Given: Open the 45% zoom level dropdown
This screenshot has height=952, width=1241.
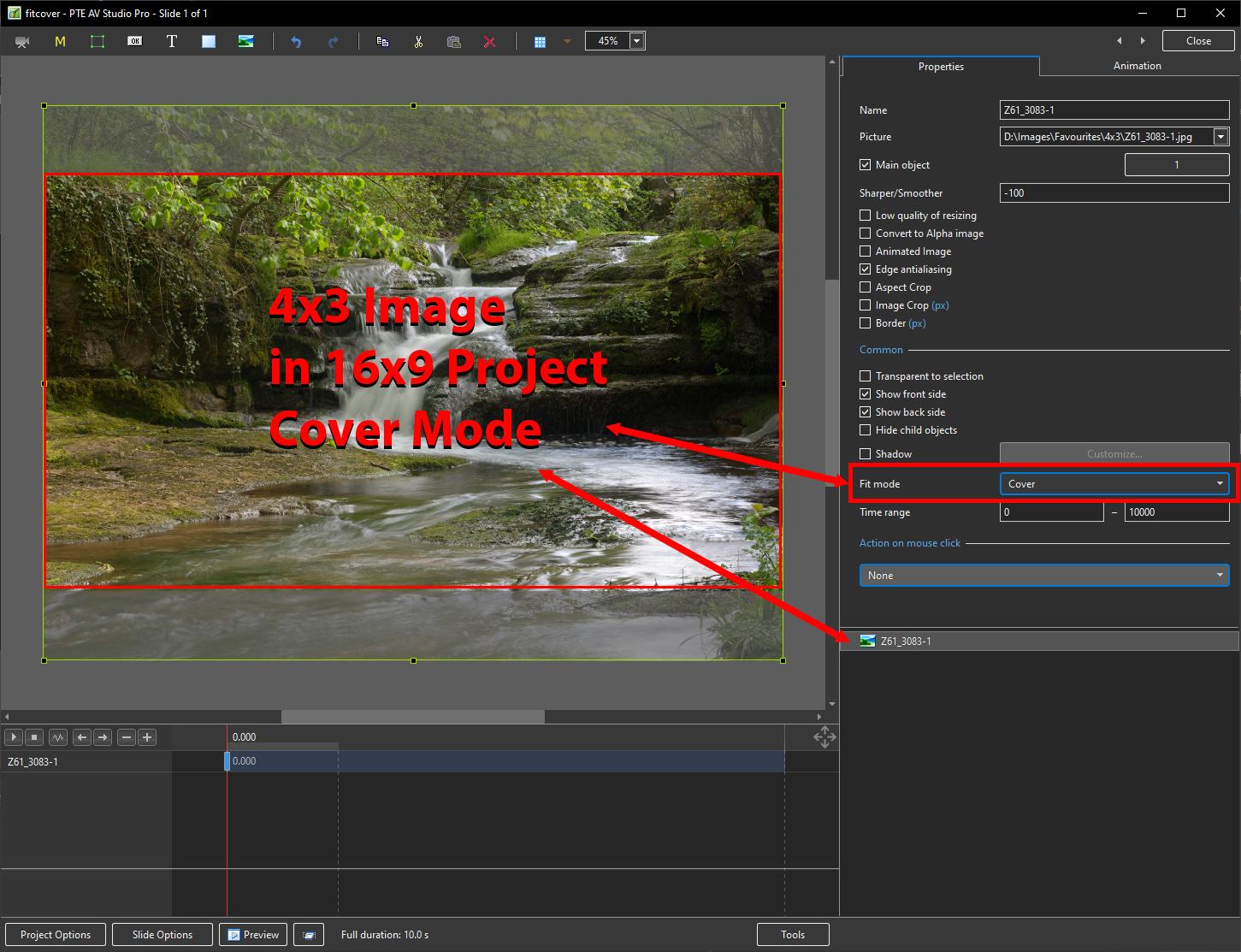Looking at the screenshot, I should [x=636, y=41].
